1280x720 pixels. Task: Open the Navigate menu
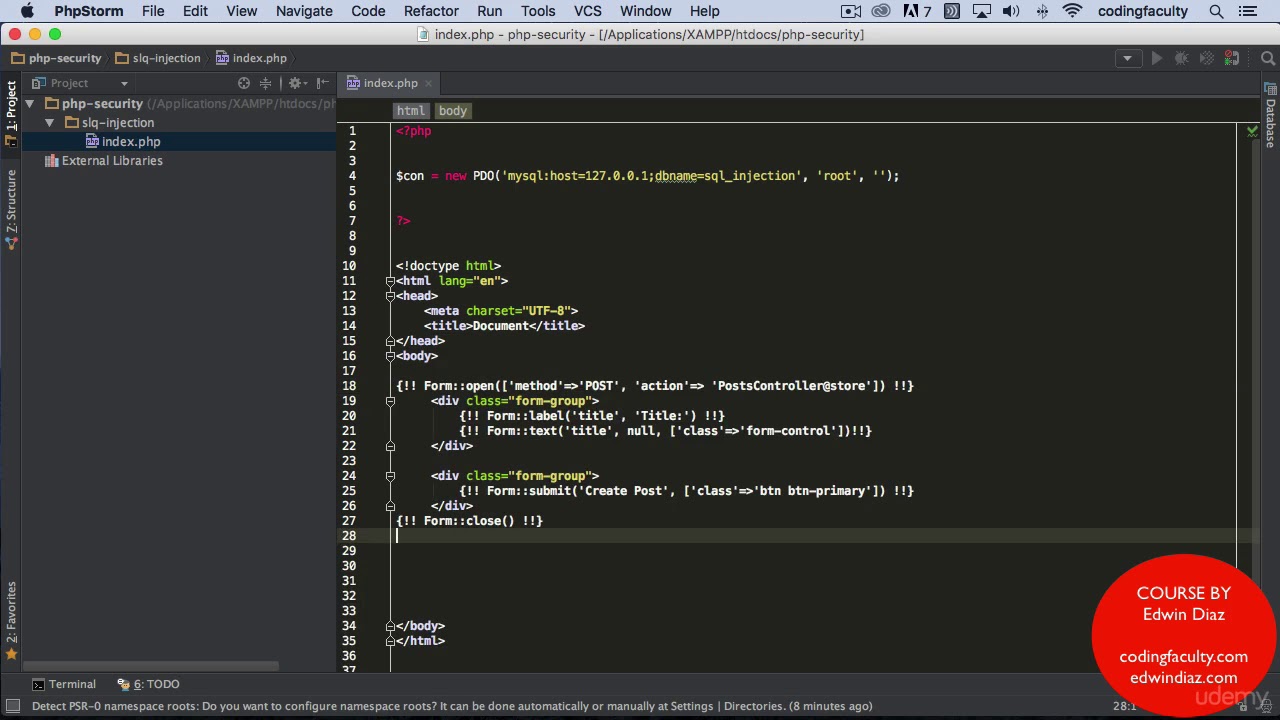coord(304,11)
